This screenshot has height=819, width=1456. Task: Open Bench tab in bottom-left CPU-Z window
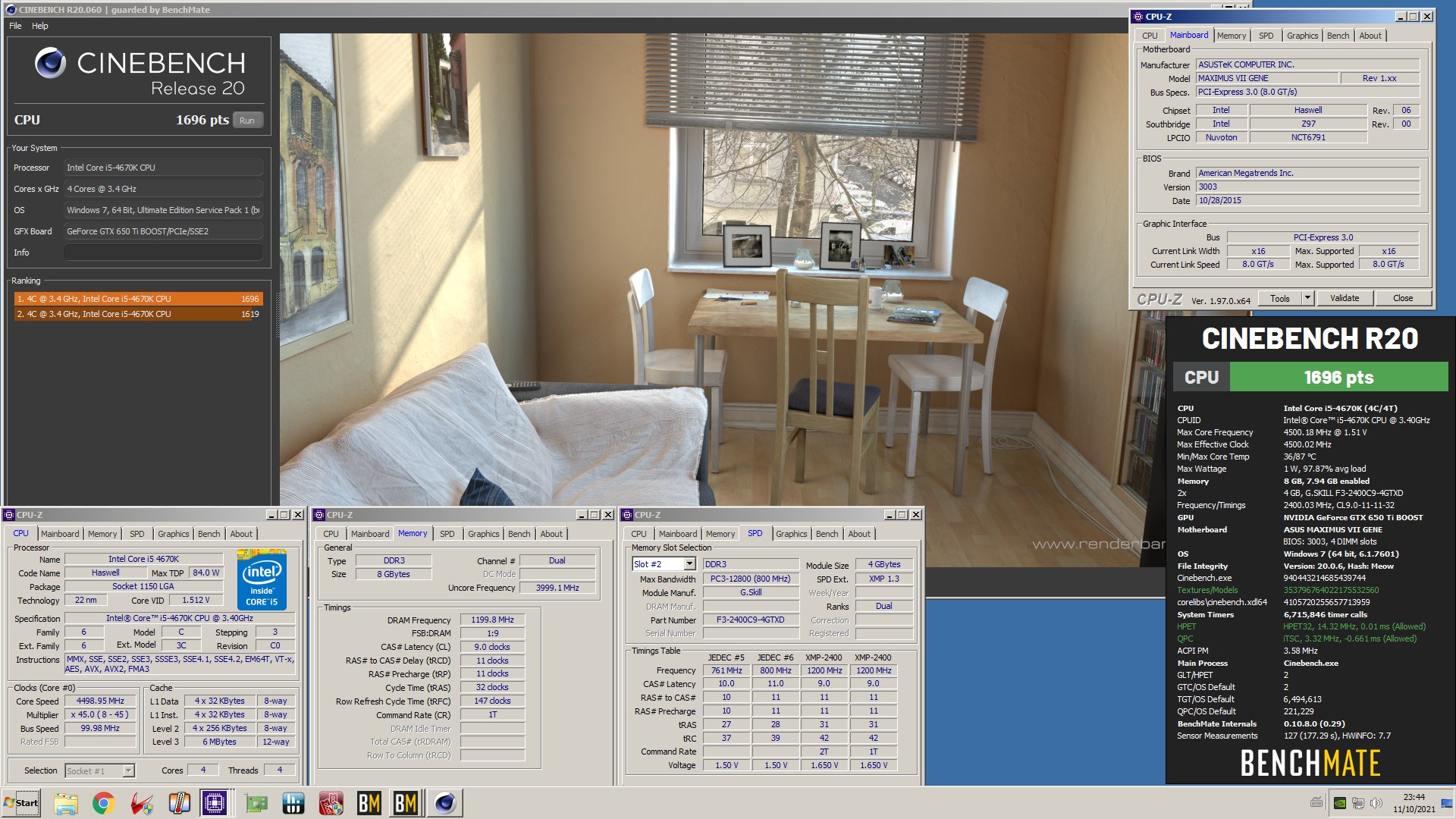(x=209, y=534)
